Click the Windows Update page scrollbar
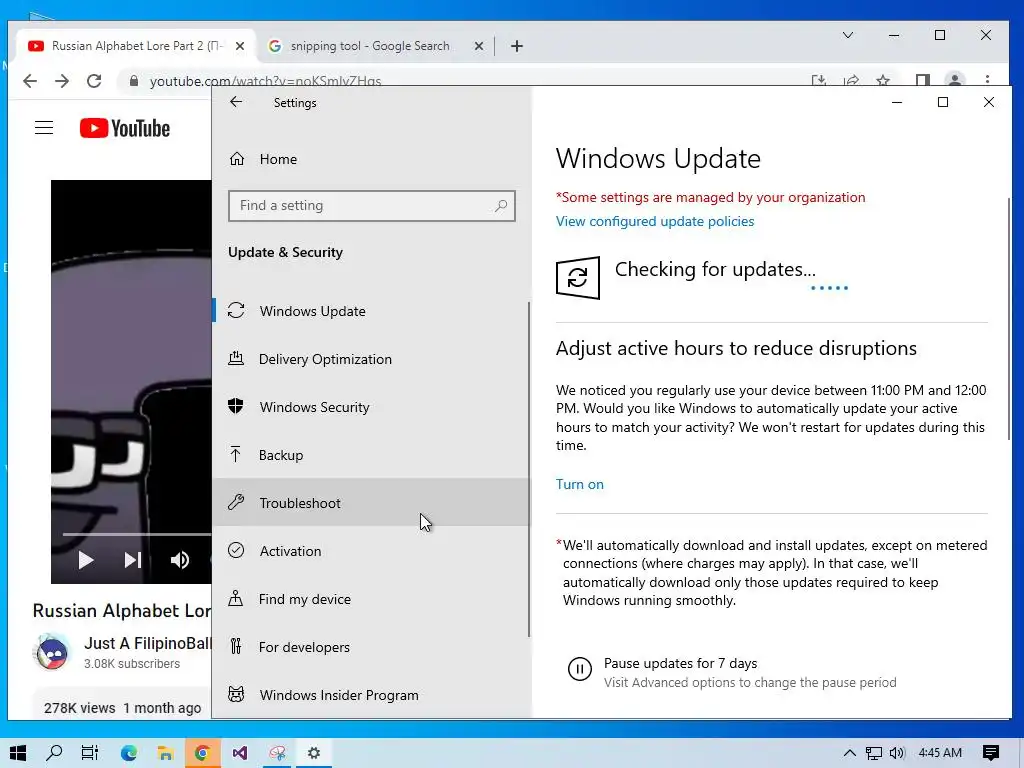The width and height of the screenshot is (1024, 768). [1009, 317]
